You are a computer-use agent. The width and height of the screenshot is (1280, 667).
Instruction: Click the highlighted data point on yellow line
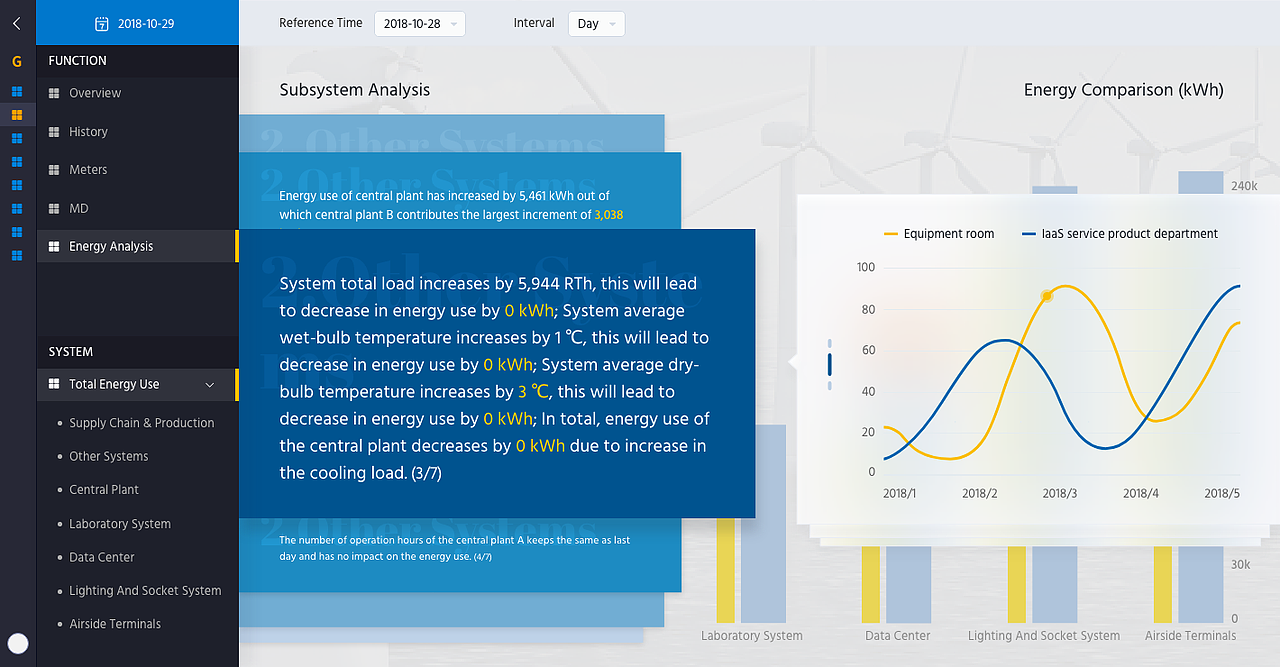coord(1047,296)
